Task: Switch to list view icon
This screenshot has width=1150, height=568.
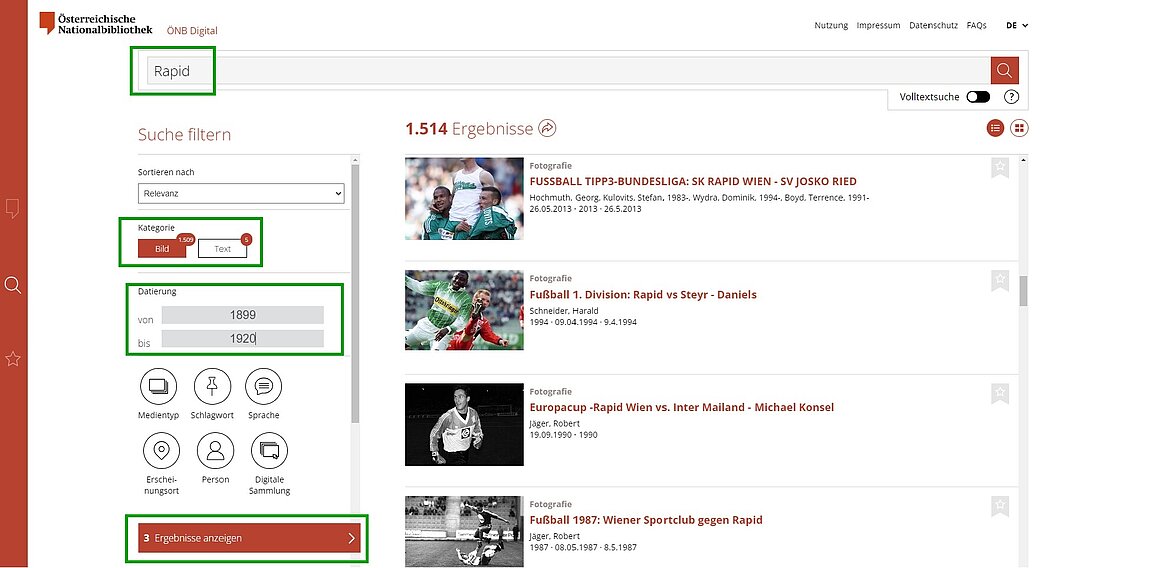Action: point(995,128)
